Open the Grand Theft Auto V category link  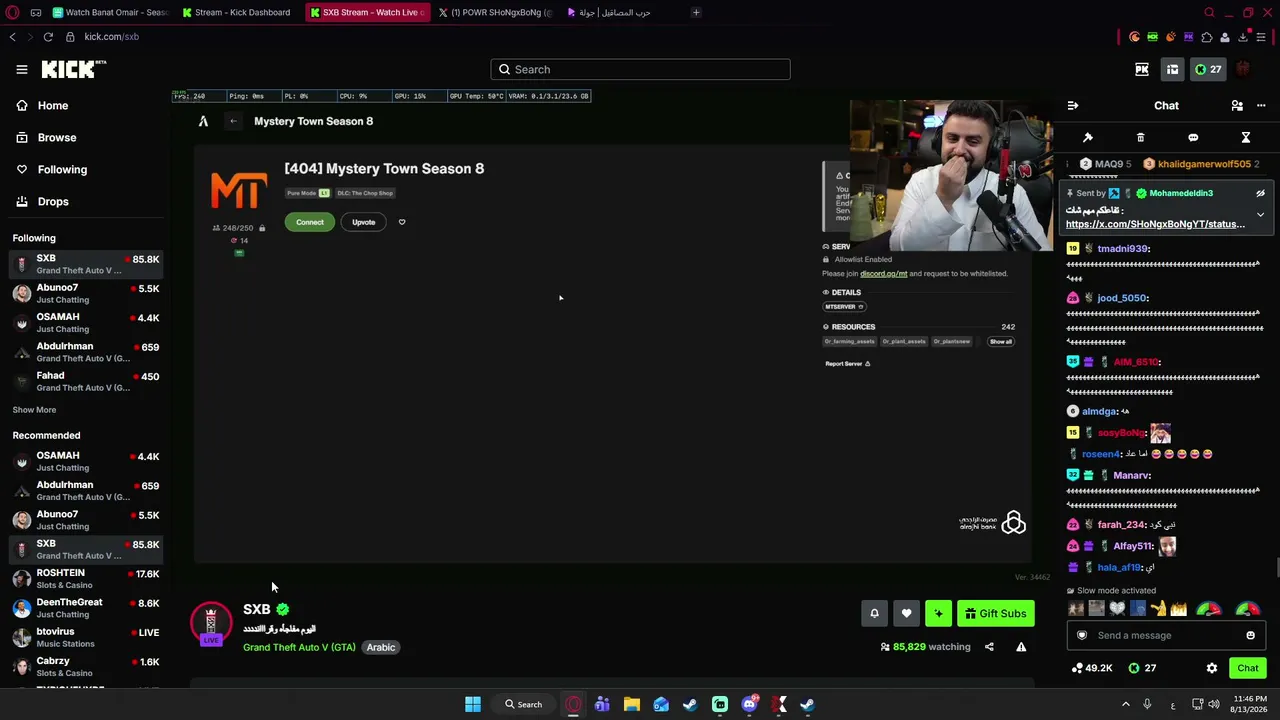point(299,647)
